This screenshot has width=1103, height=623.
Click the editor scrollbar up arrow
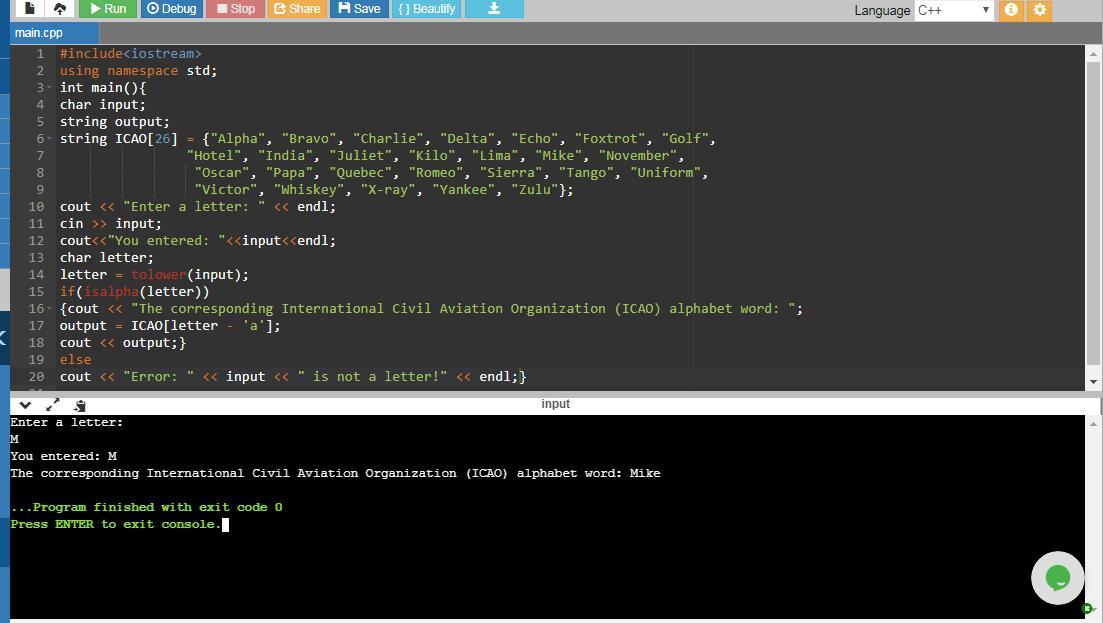[1093, 53]
